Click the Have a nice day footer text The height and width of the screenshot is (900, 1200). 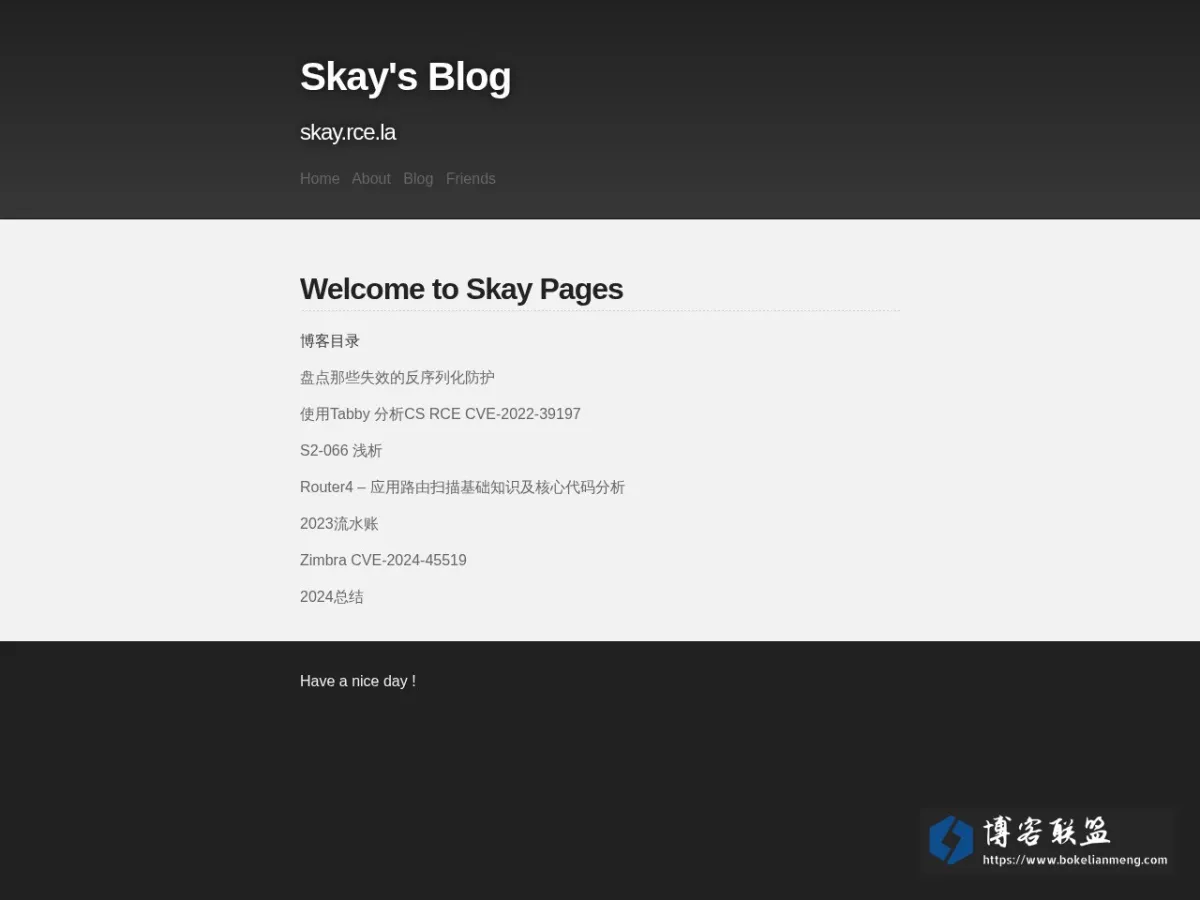coord(358,681)
